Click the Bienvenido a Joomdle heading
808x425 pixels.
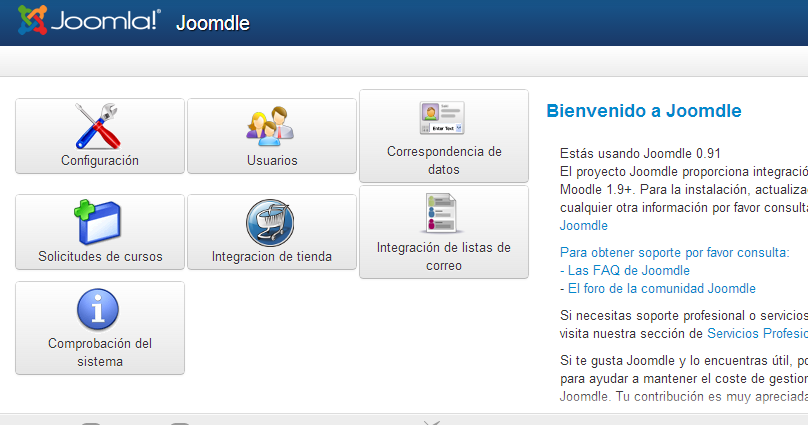point(643,111)
